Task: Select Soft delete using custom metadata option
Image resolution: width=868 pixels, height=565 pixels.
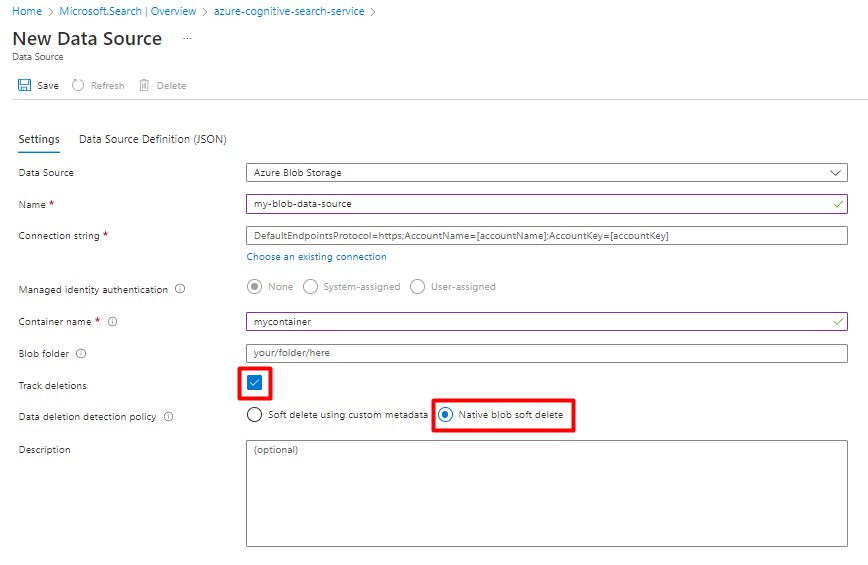Action: [x=255, y=414]
